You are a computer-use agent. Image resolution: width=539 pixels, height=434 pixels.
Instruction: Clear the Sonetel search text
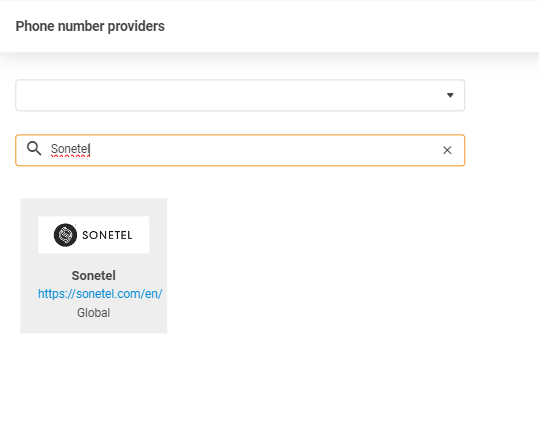[447, 150]
